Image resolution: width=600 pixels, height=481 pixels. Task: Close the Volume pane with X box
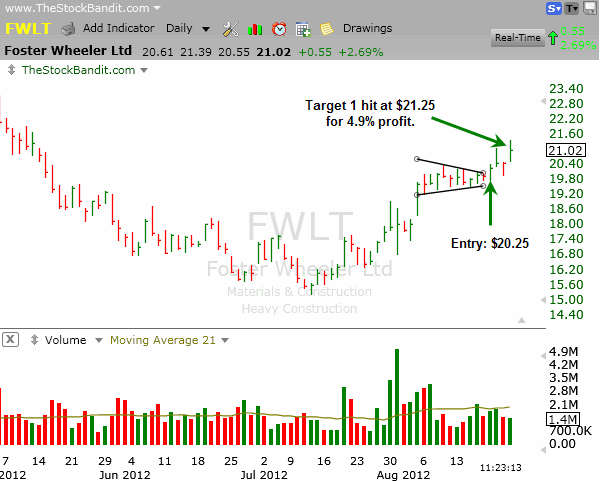[x=10, y=339]
